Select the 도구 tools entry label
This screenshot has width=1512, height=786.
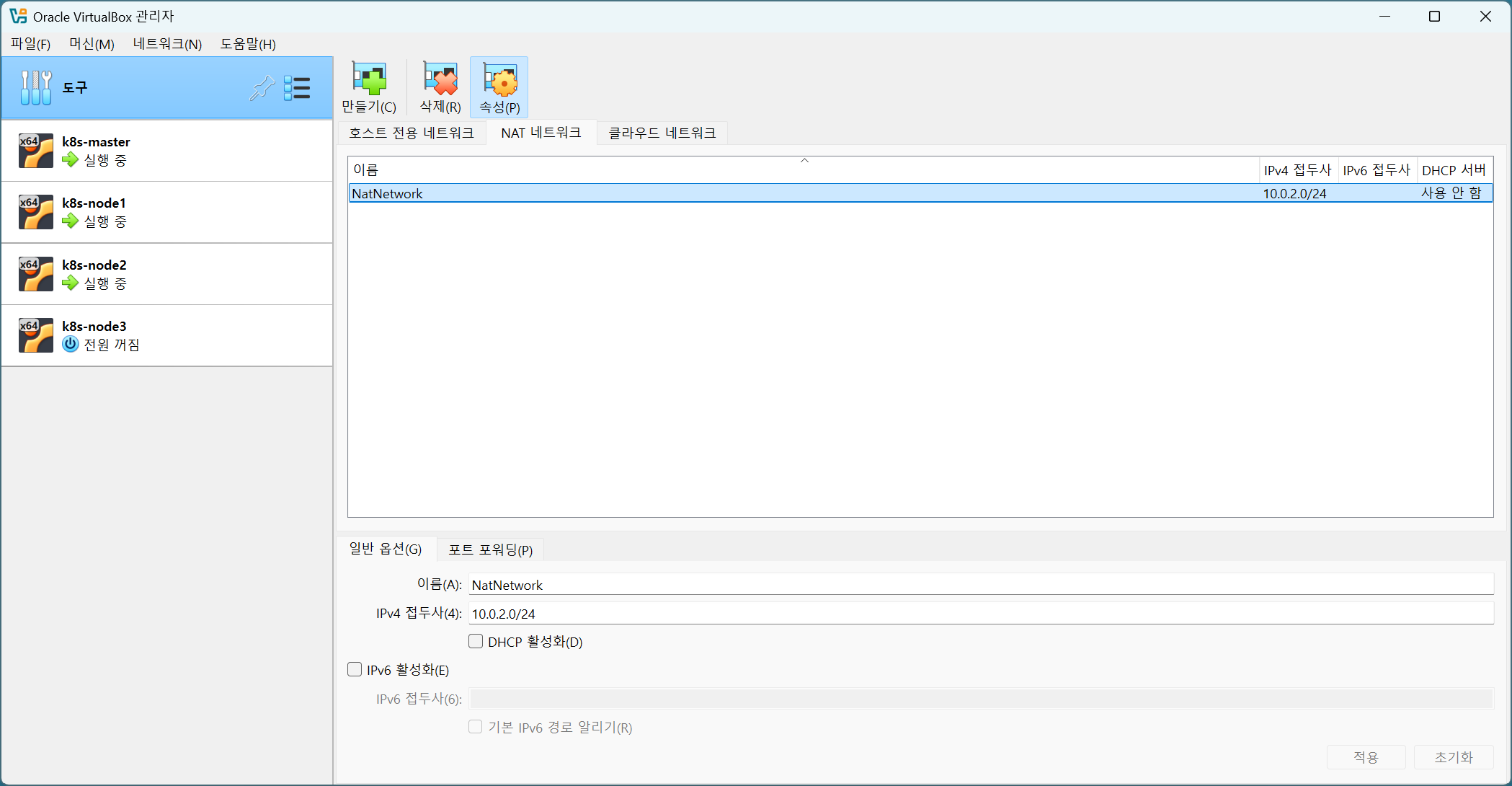pyautogui.click(x=75, y=87)
